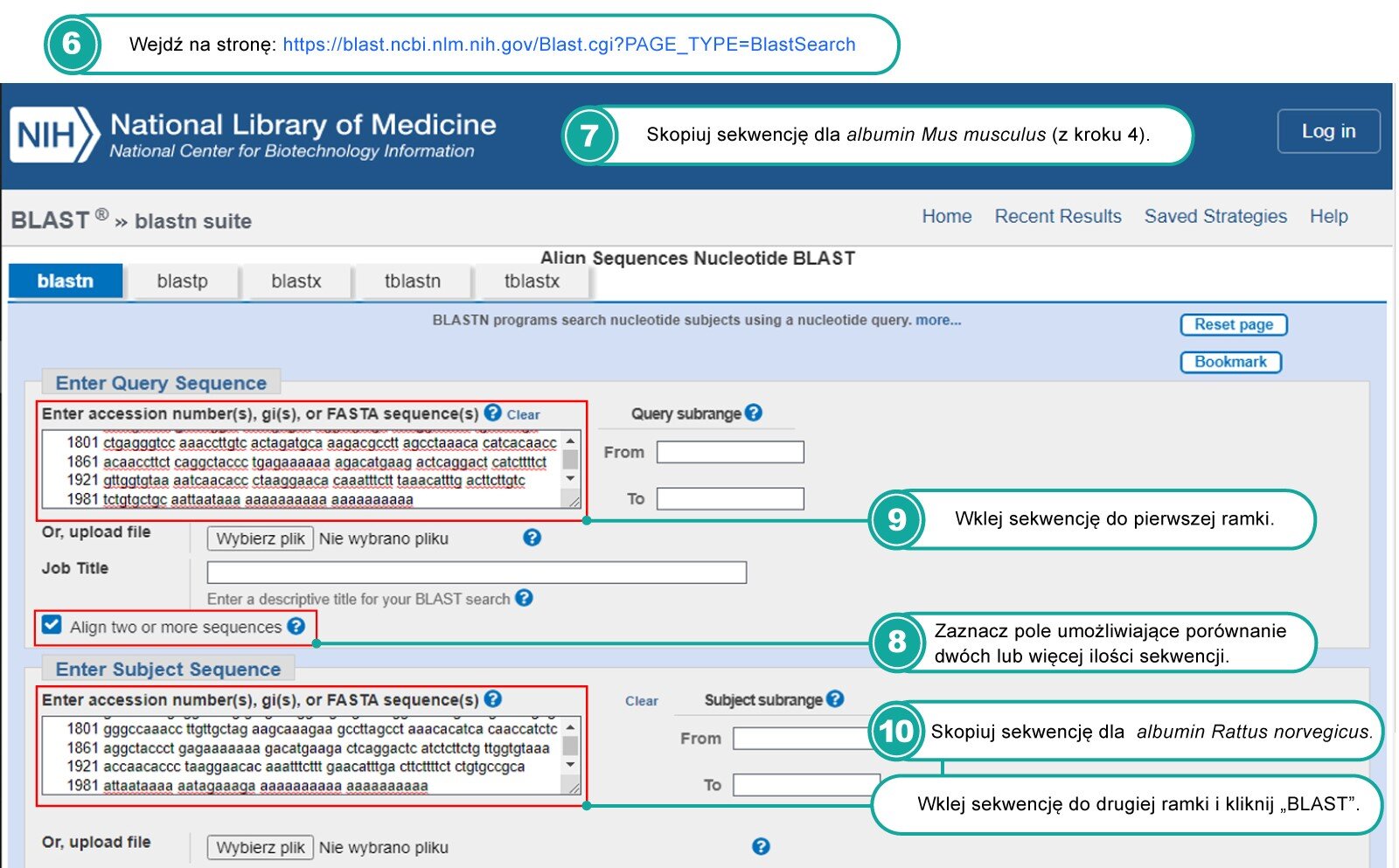Image resolution: width=1399 pixels, height=868 pixels.
Task: Open help icon beside query FASTA label
Action: coord(493,413)
